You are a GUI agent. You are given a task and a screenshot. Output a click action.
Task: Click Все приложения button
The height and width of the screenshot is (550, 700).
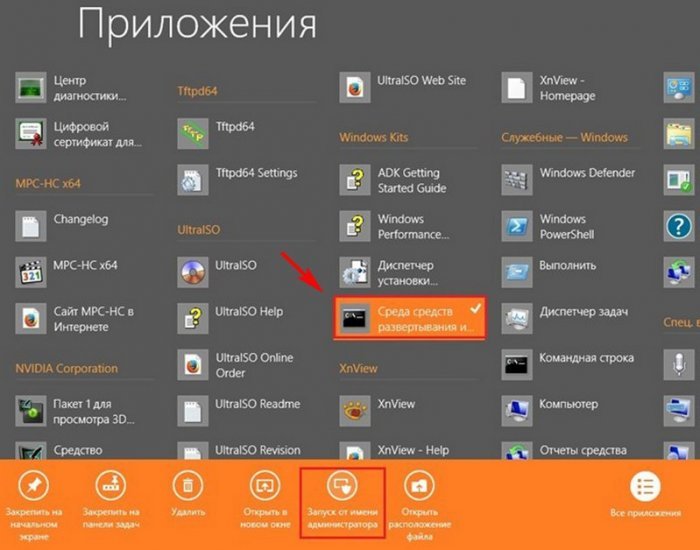pos(646,496)
